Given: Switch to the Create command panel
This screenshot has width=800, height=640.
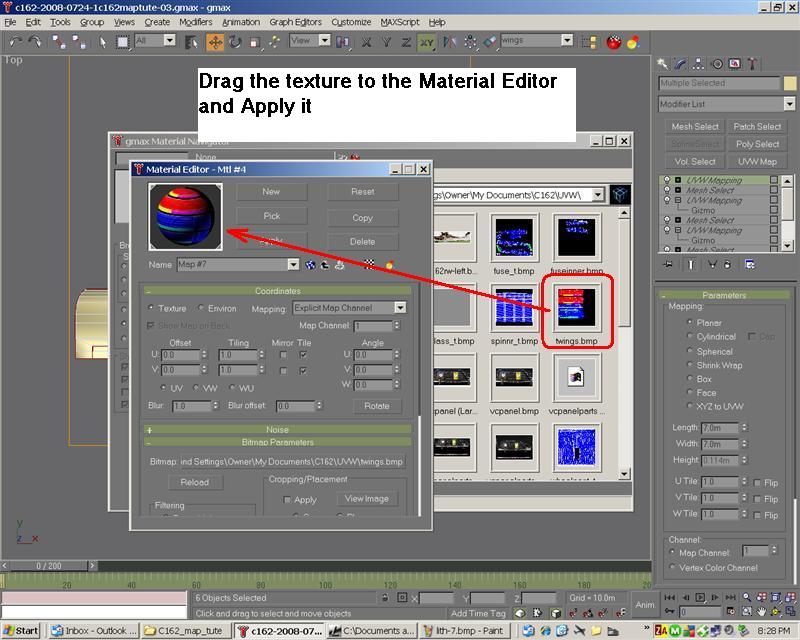Looking at the screenshot, I should click(x=663, y=64).
